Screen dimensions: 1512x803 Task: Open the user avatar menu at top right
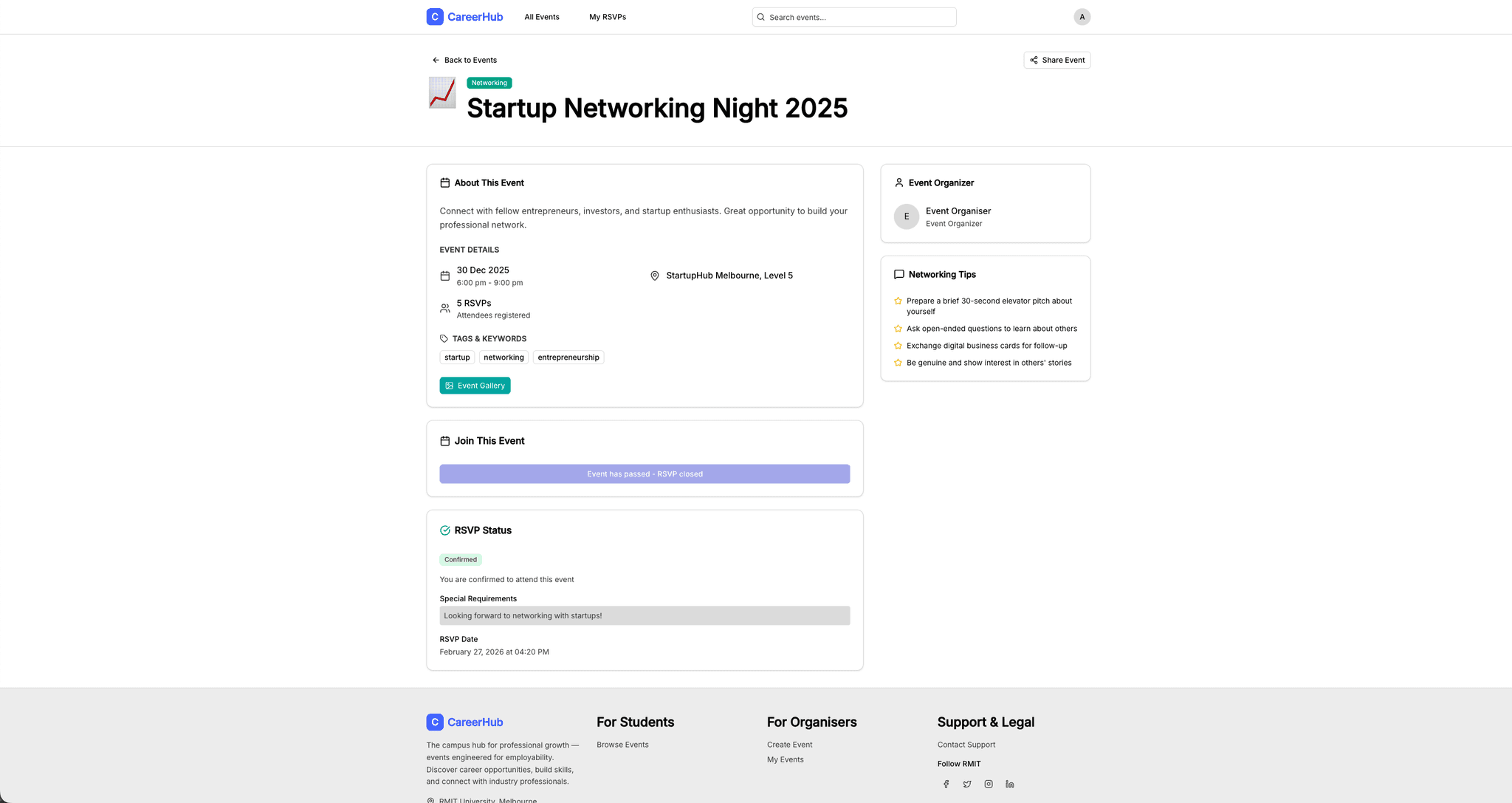pos(1082,16)
